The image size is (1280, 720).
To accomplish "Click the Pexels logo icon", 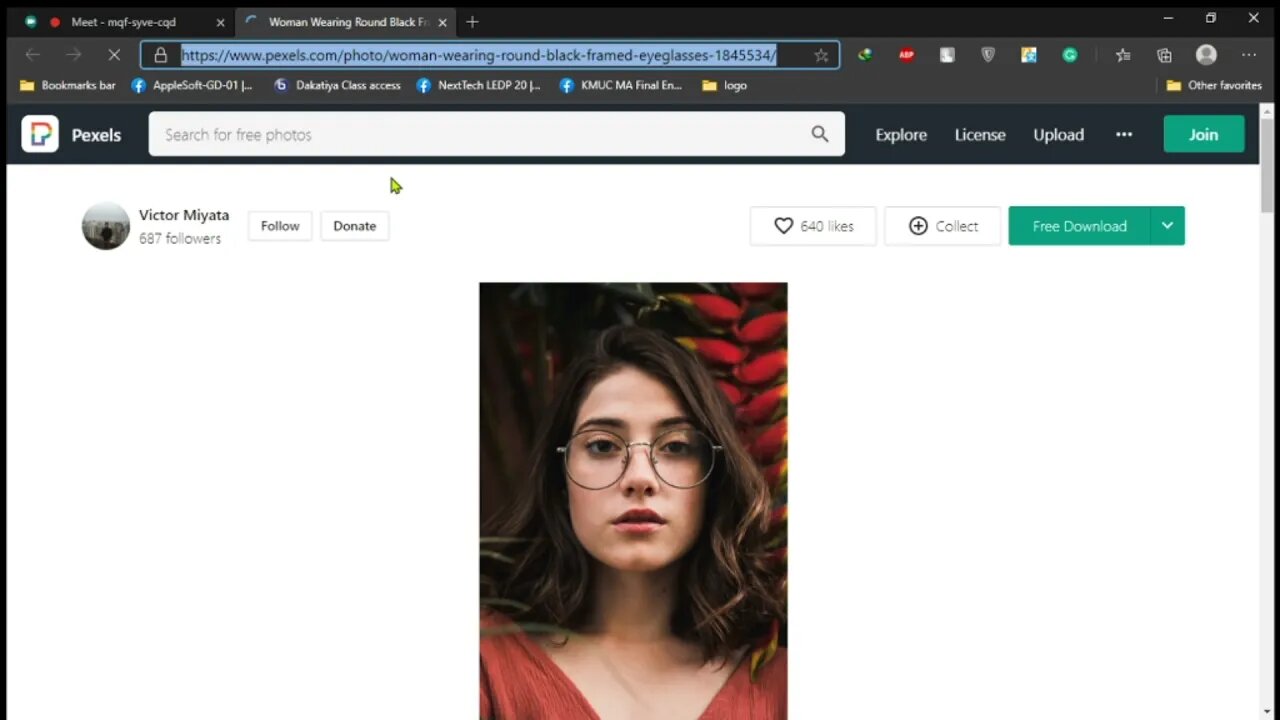I will [40, 134].
